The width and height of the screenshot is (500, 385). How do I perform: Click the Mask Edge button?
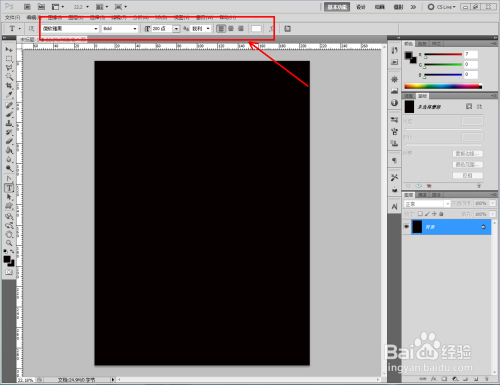[x=467, y=154]
